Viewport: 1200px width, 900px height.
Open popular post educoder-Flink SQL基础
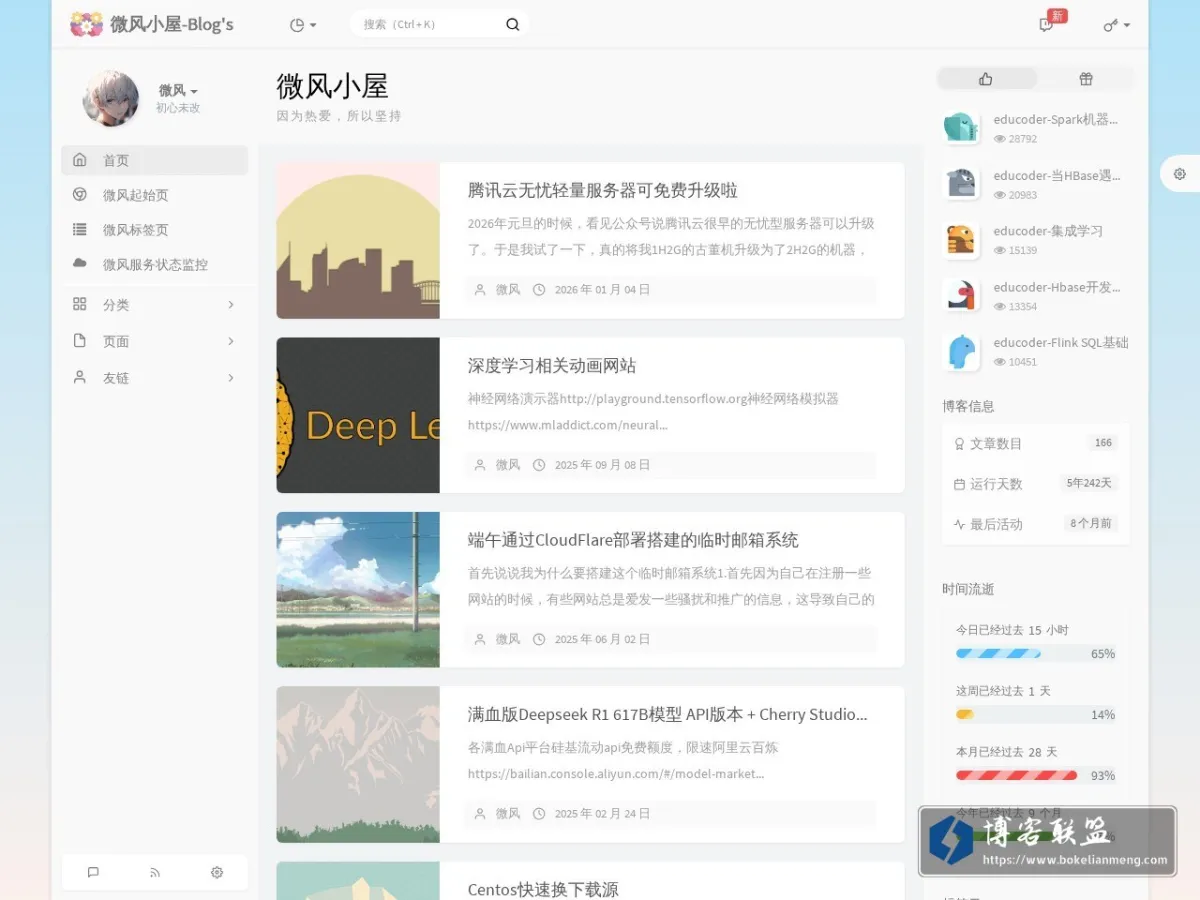click(x=1061, y=342)
